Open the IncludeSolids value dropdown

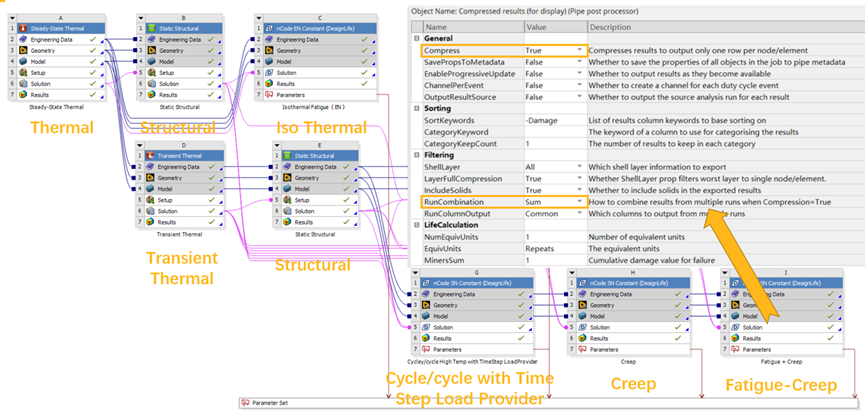click(579, 190)
